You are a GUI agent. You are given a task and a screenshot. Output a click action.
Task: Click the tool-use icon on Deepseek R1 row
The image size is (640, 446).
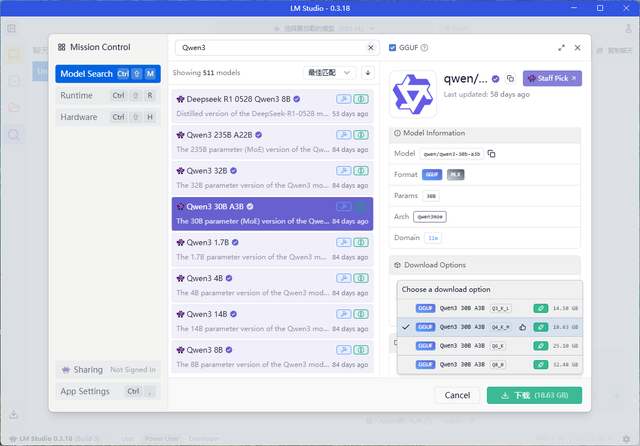point(344,99)
